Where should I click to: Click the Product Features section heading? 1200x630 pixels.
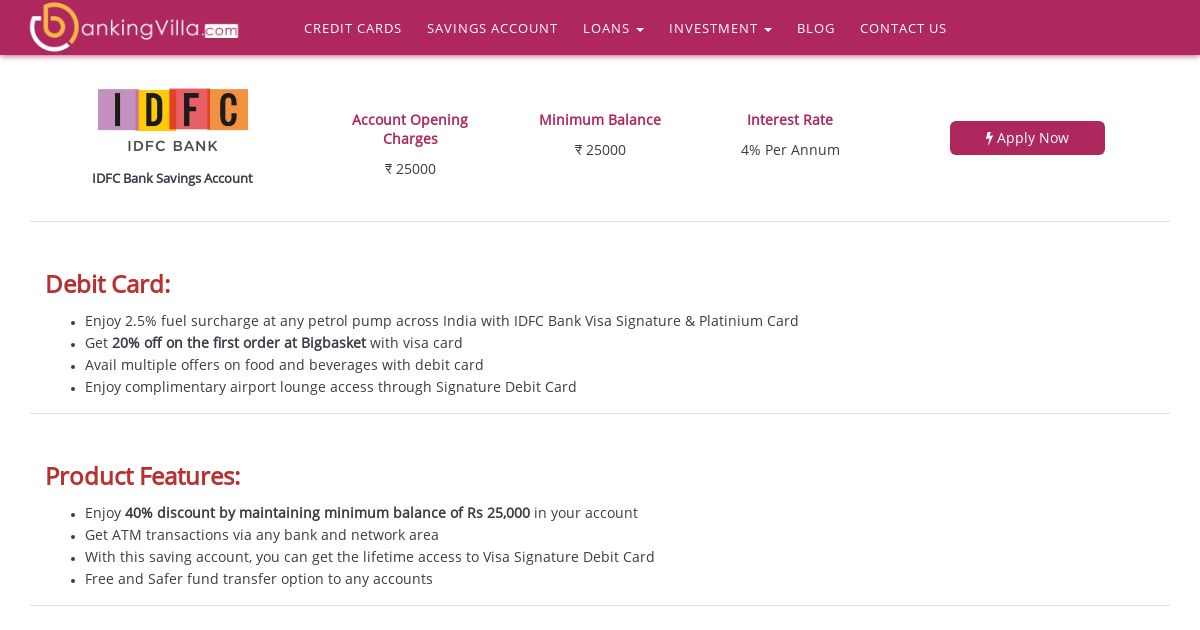pyautogui.click(x=143, y=476)
